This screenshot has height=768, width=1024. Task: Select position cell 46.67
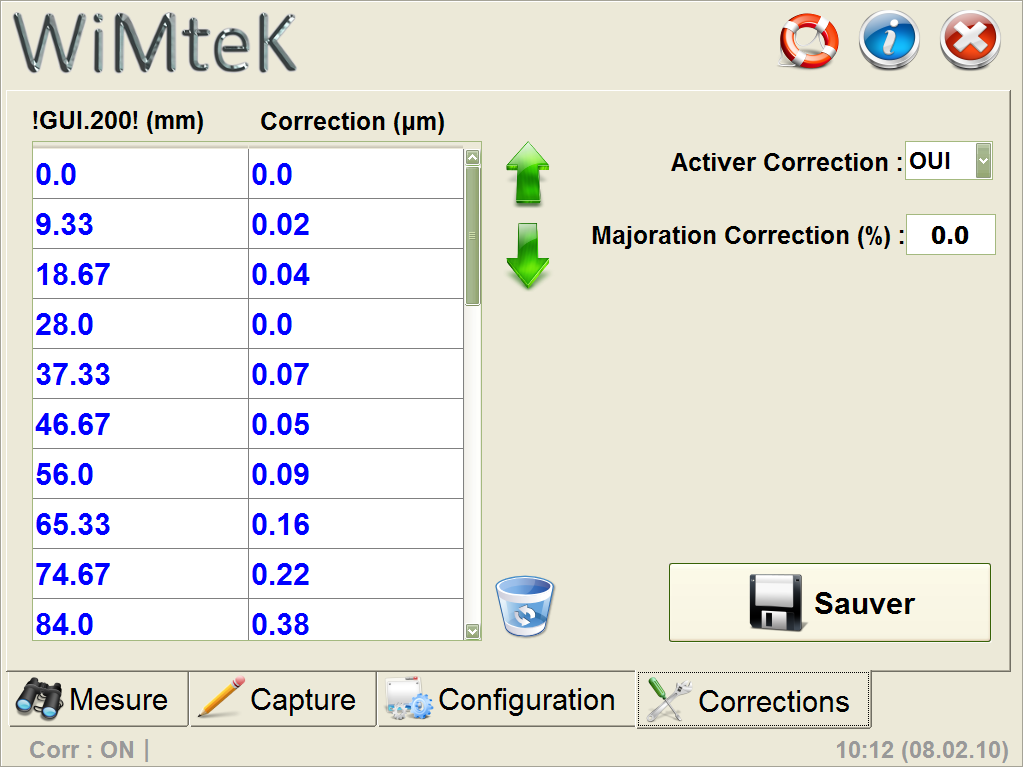pos(140,424)
